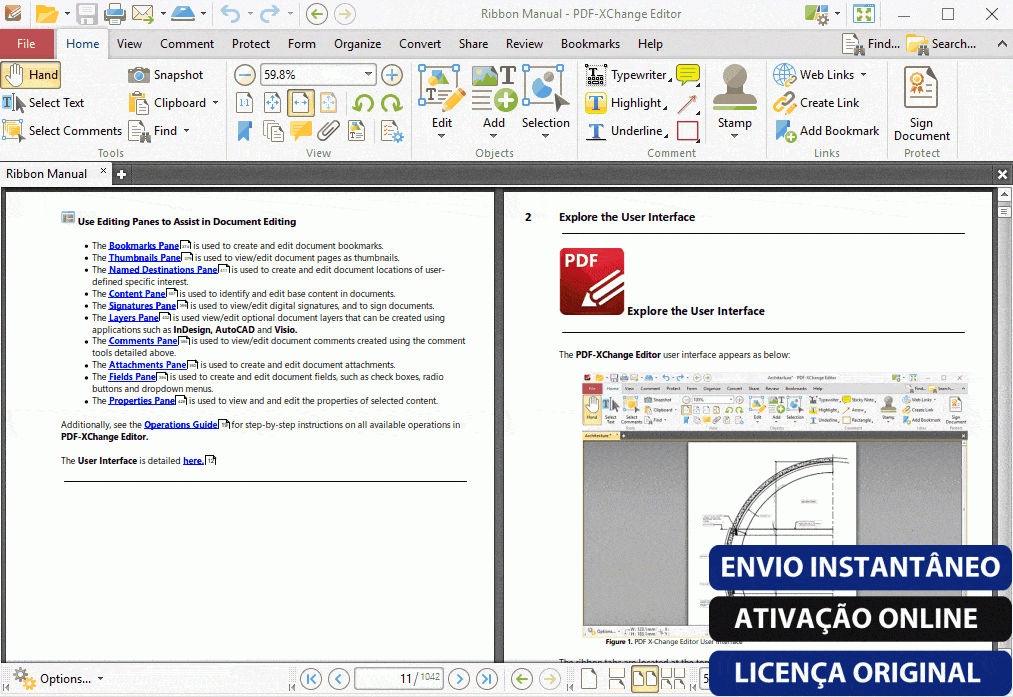Select the Hand tool
Viewport: 1013px width, 697px height.
pos(31,75)
